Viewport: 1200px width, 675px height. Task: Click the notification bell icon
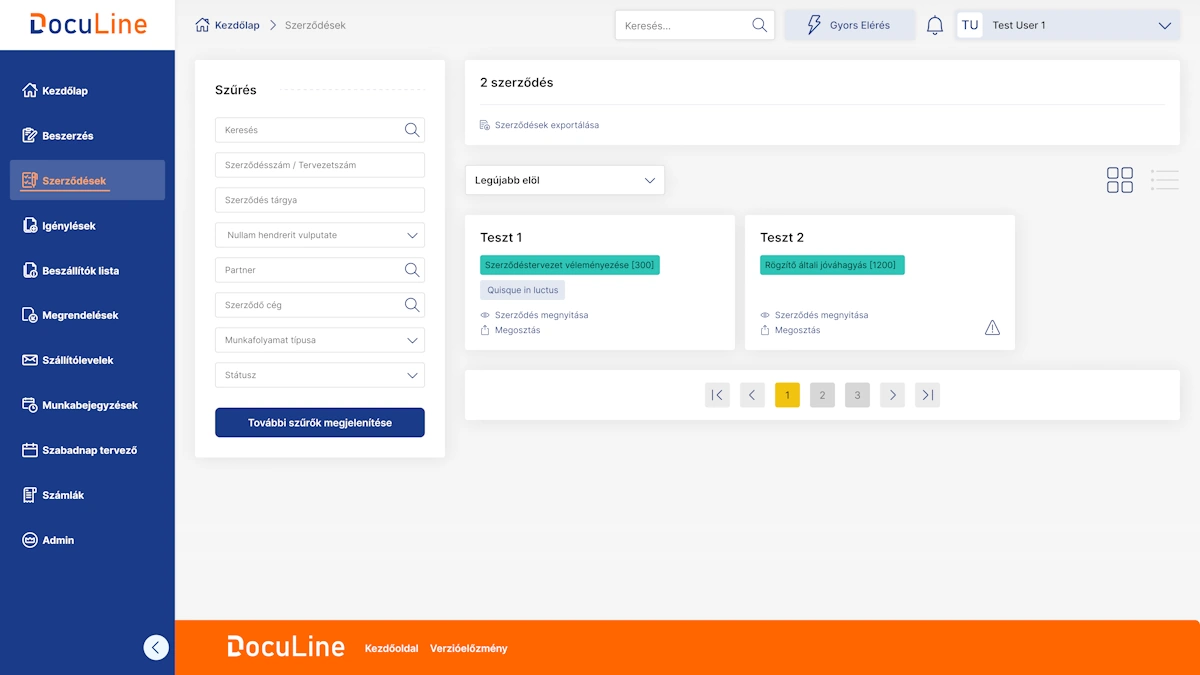coord(935,26)
